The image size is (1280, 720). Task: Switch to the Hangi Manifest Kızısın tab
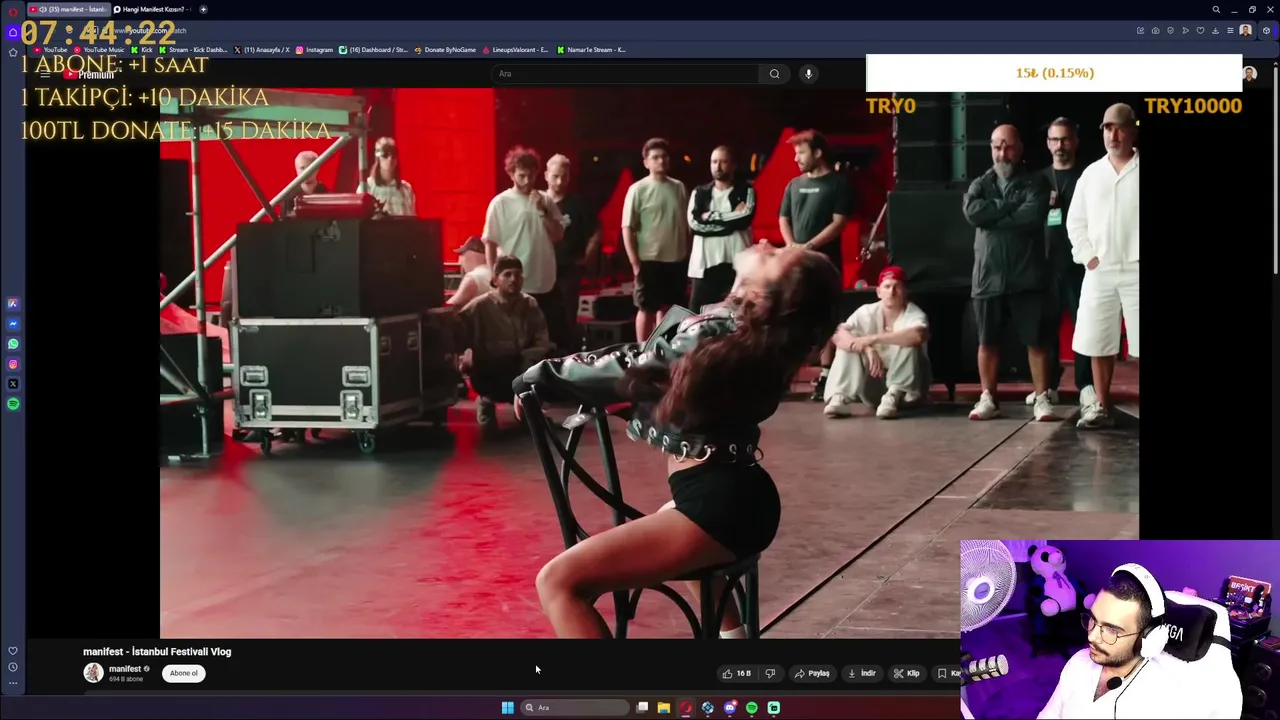pos(150,9)
